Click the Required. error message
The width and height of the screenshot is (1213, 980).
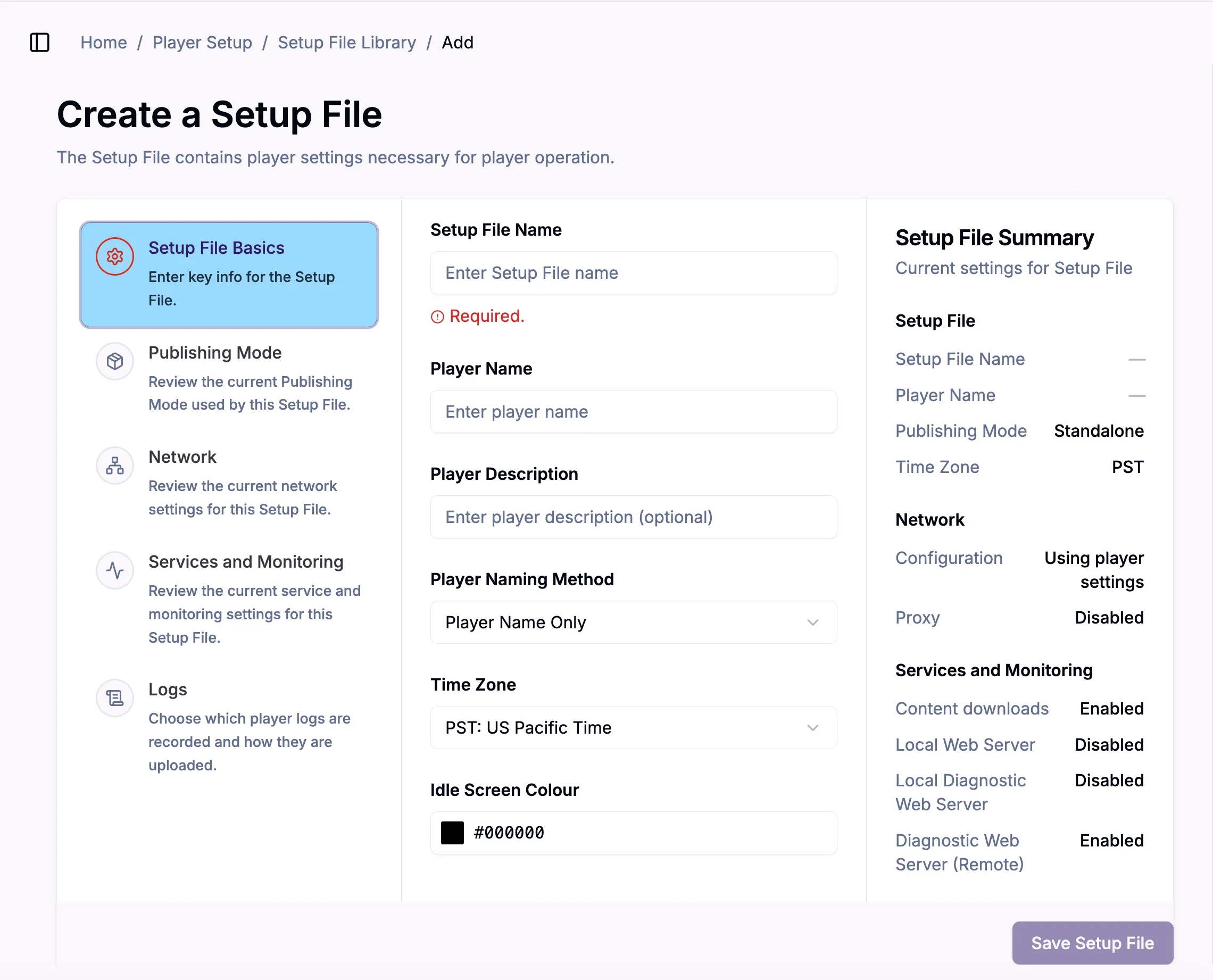487,316
